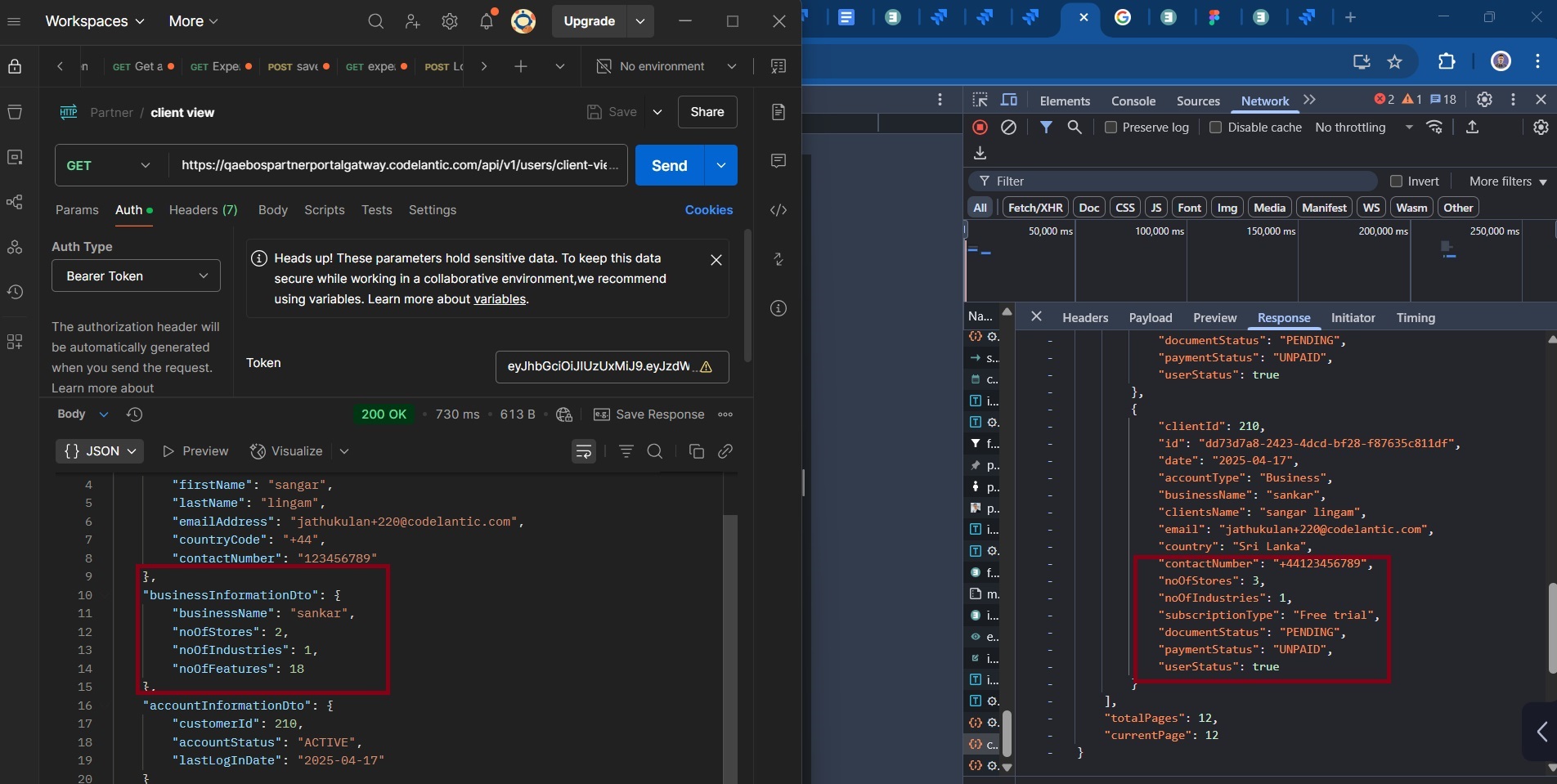Screen dimensions: 1557x784
Task: Open JSON response format dropdown
Action: [x=100, y=451]
